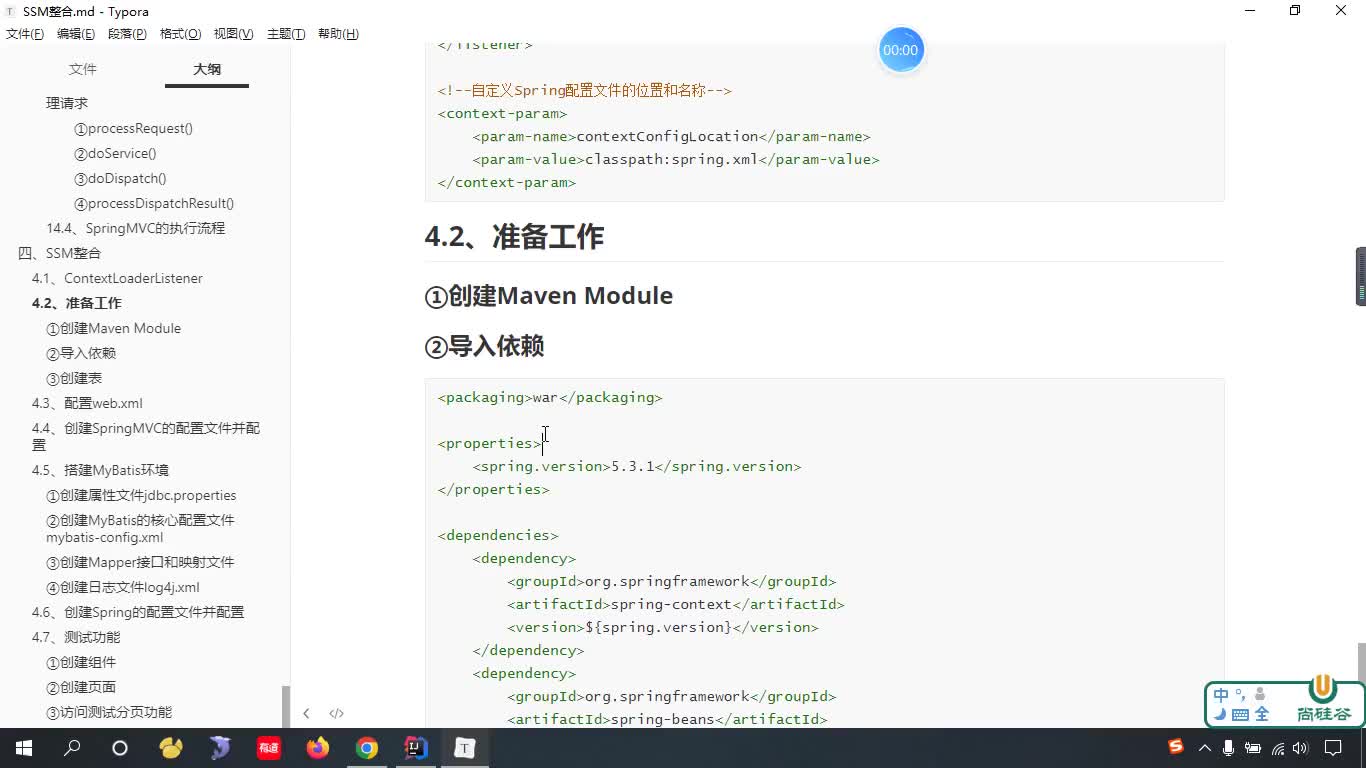Click IME moon icon in floating bar
Image resolution: width=1366 pixels, height=768 pixels.
click(x=1220, y=714)
